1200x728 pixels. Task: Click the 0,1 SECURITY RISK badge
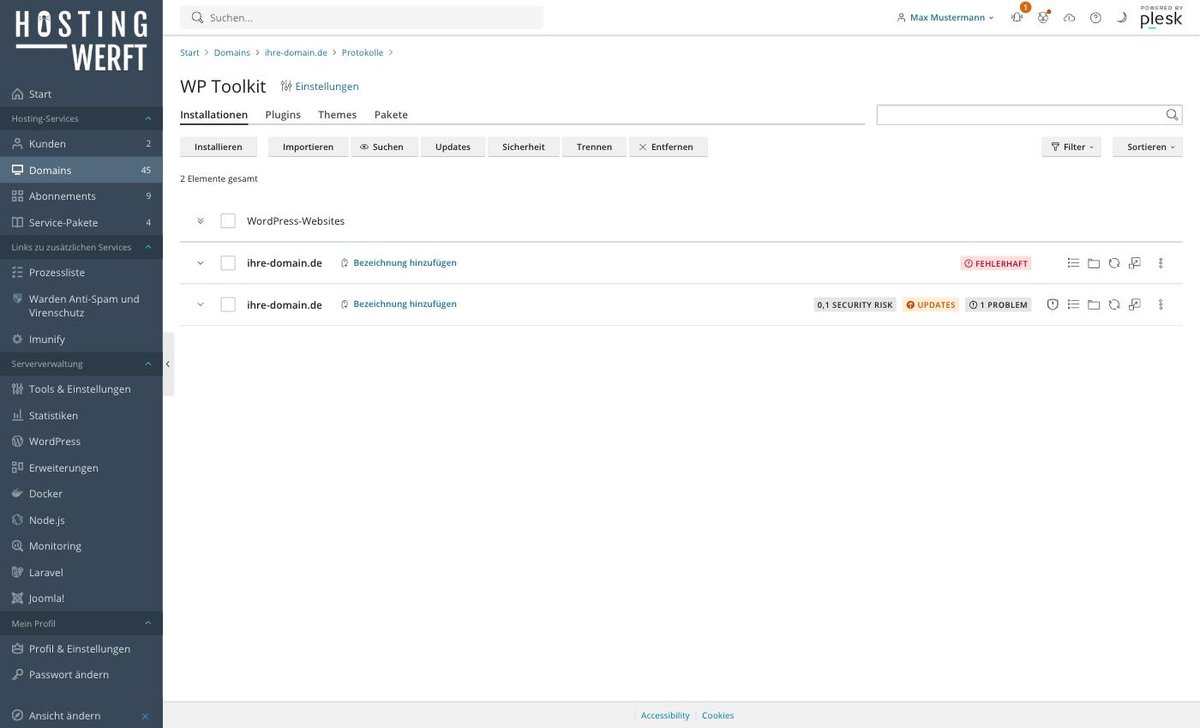pos(855,305)
